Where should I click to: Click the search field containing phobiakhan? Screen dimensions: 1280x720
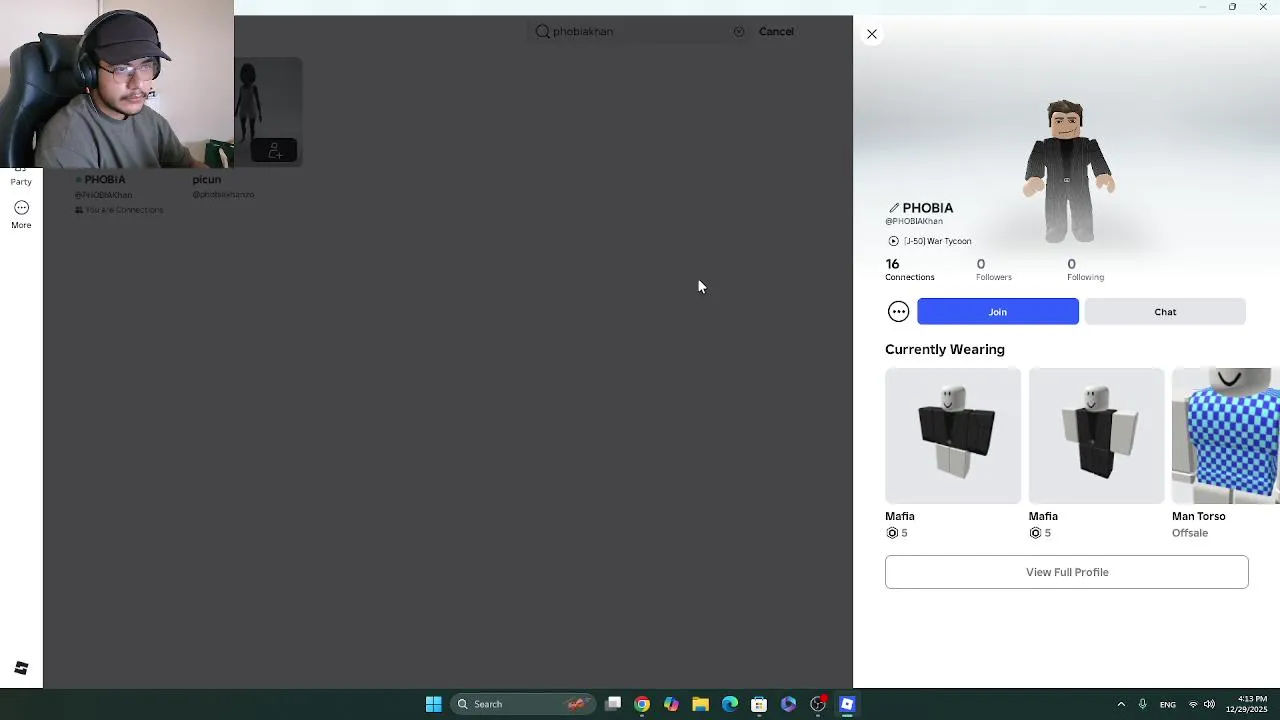(638, 31)
